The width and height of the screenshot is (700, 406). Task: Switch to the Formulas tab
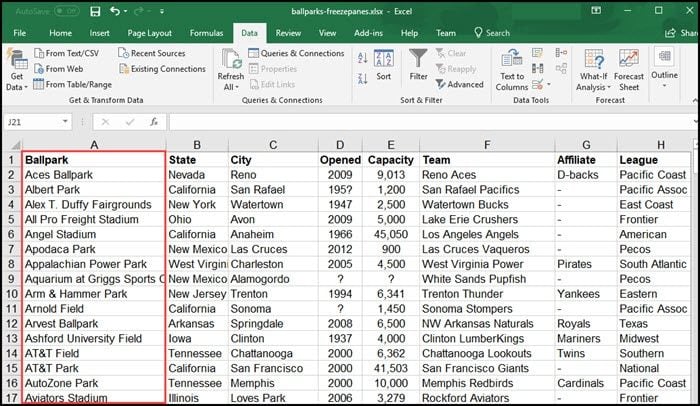pyautogui.click(x=206, y=33)
